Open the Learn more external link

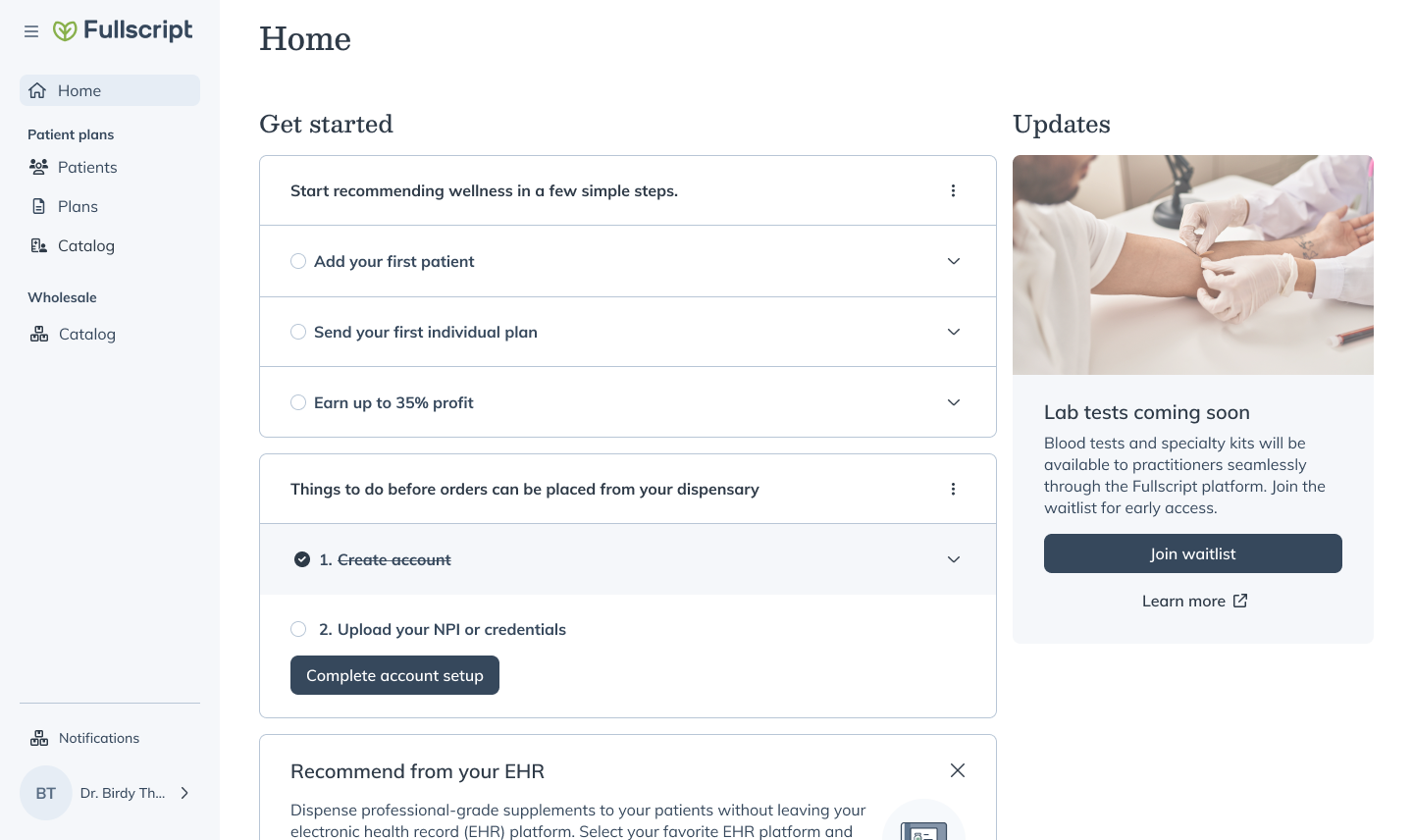tap(1194, 601)
